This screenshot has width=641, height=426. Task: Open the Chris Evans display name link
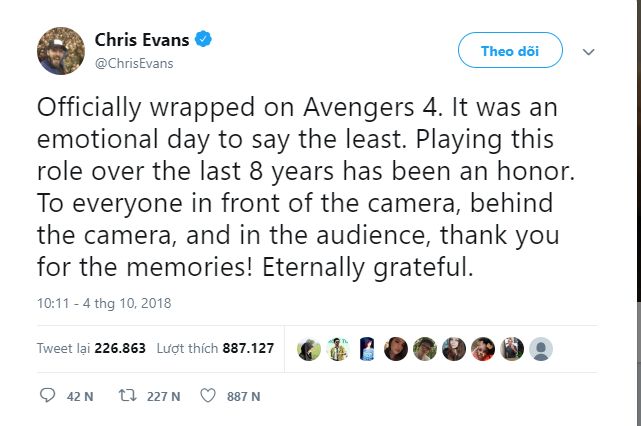click(143, 40)
